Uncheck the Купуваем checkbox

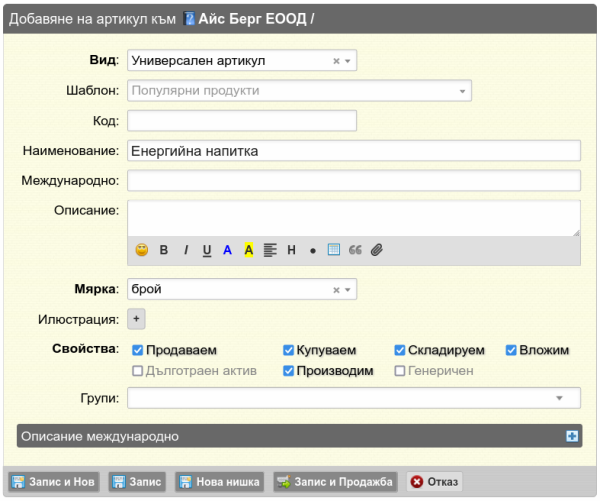(x=288, y=350)
